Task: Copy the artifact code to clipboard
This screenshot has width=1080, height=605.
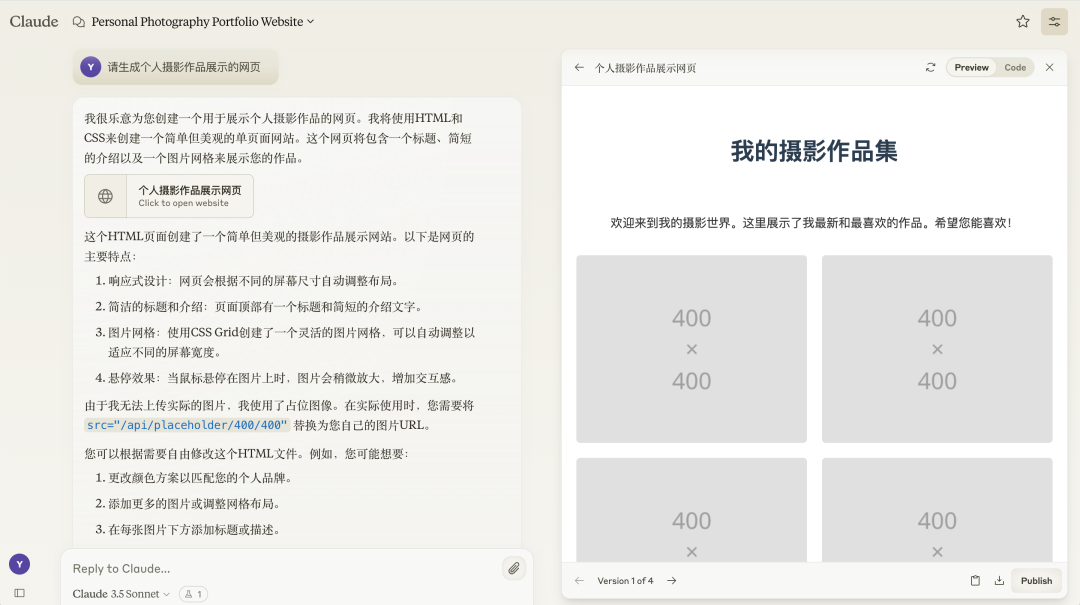Action: (x=975, y=580)
